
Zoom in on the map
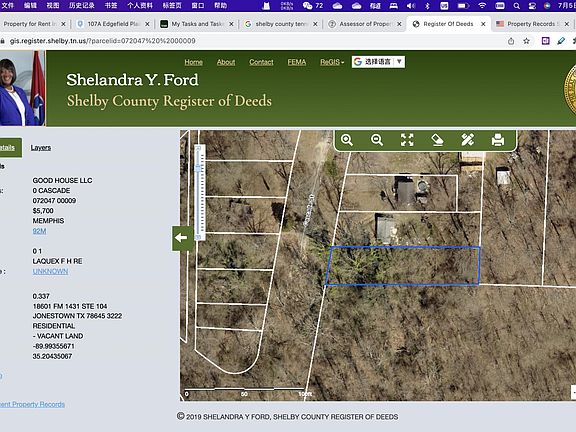point(347,140)
